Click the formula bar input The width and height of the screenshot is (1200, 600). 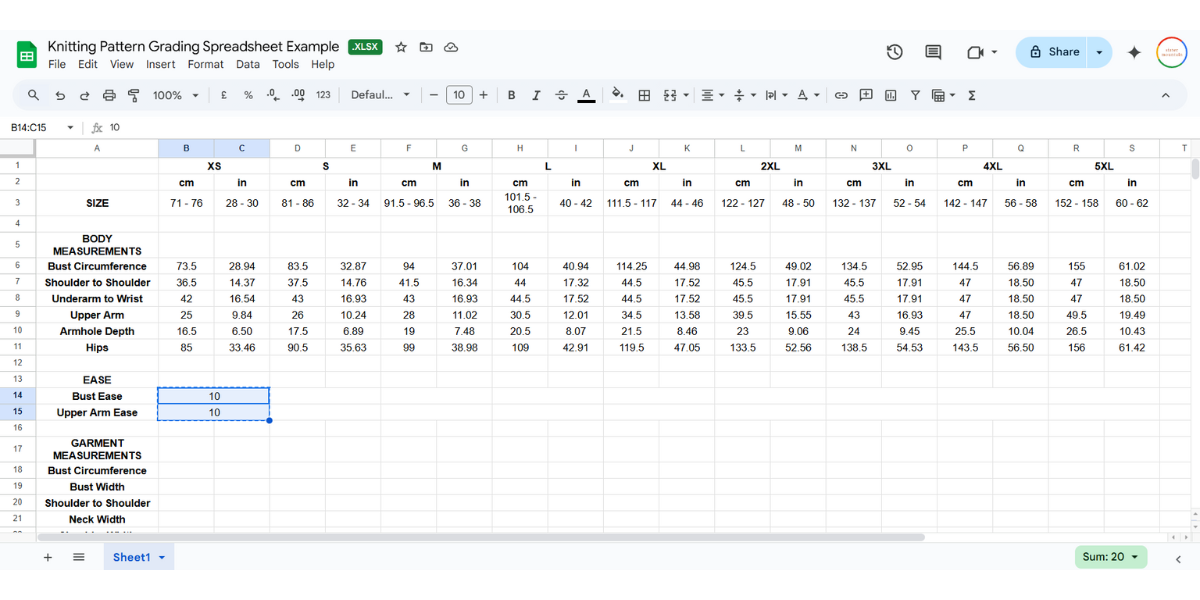tap(650, 127)
